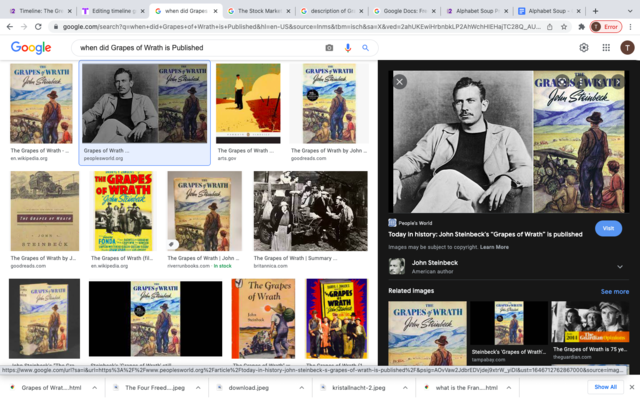640x400 pixels.
Task: Click the browser back arrow
Action: [10, 27]
